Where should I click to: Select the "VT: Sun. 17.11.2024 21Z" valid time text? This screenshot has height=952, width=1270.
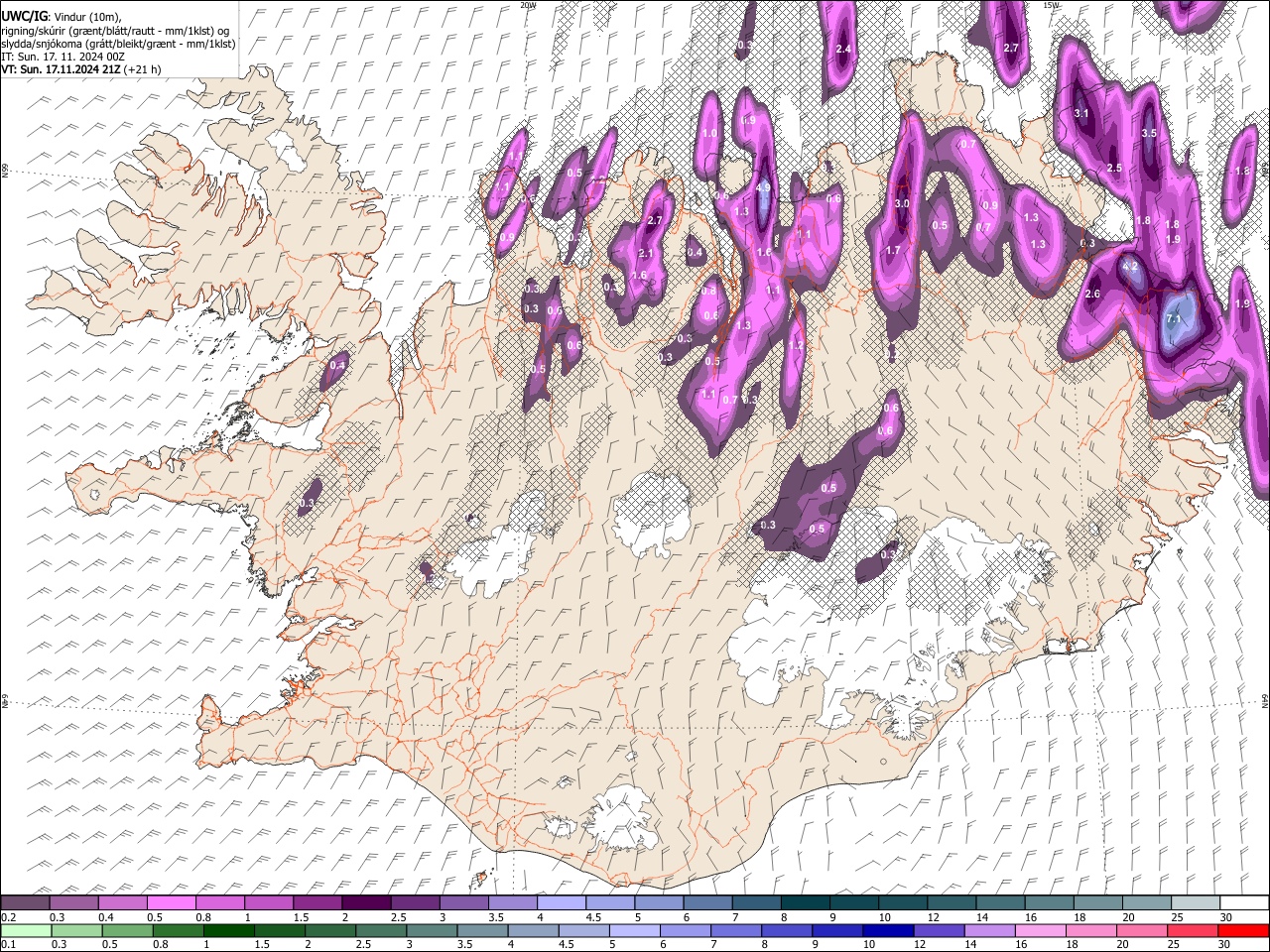[62, 69]
